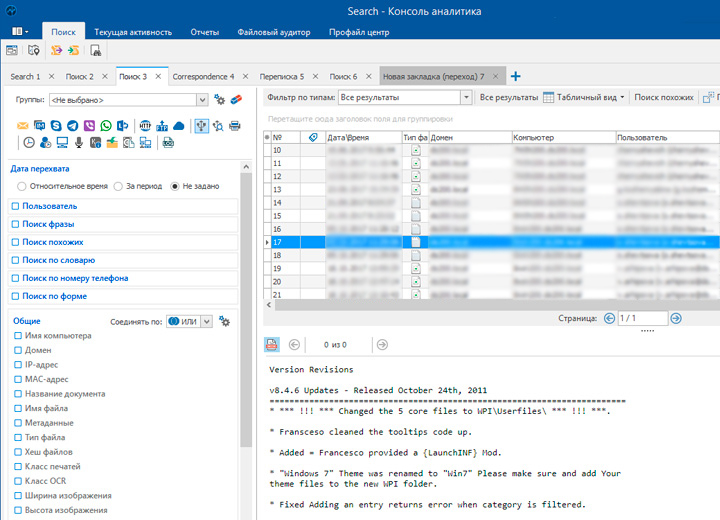Click the gears icon beside ИЛИ

[x=224, y=321]
